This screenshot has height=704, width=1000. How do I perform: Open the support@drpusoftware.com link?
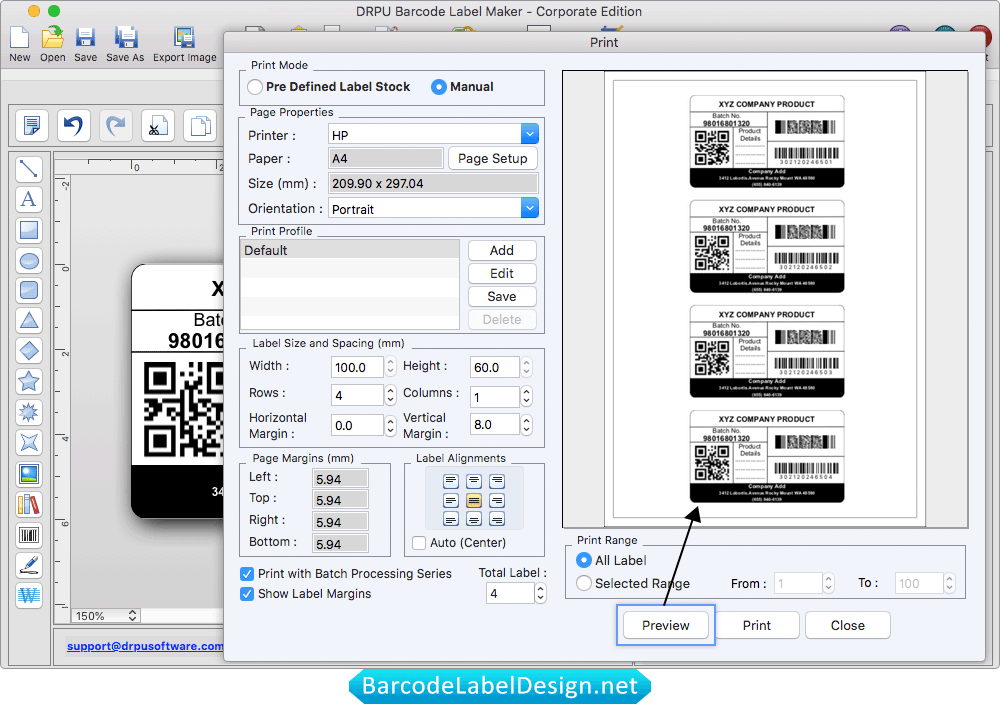[x=145, y=646]
